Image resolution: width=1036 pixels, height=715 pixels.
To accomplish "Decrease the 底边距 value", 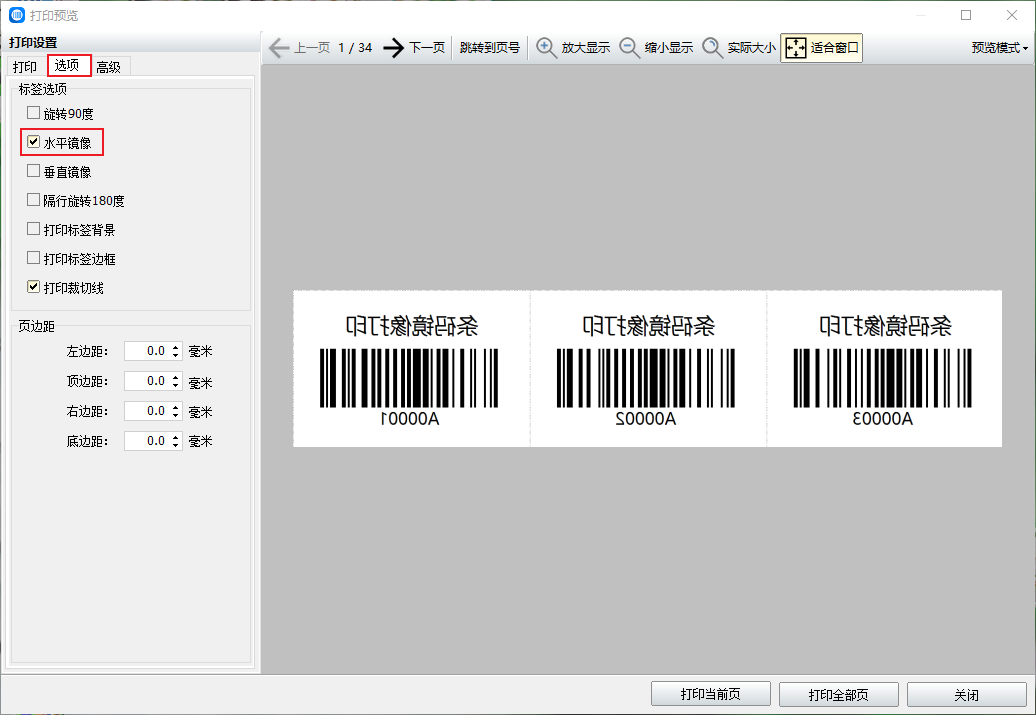I will 176,445.
